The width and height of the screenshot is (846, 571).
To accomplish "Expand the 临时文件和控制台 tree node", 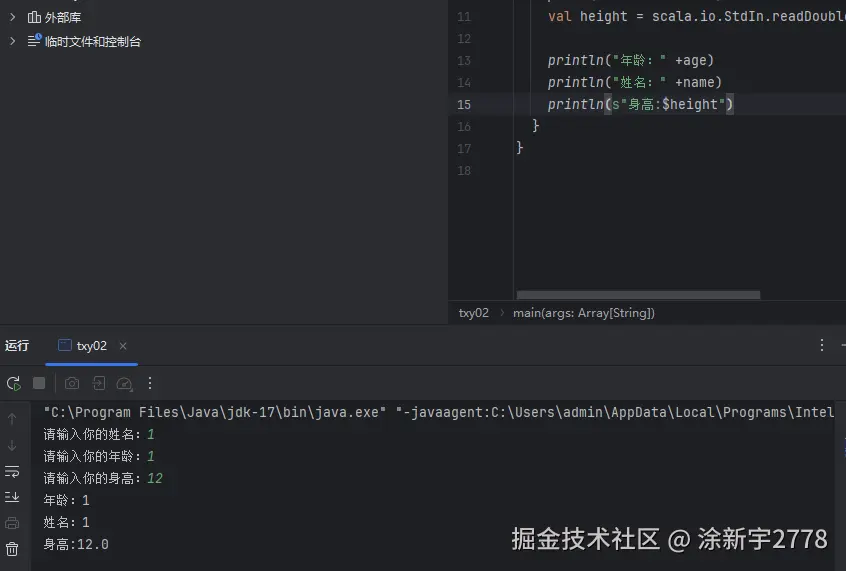I will pos(12,41).
